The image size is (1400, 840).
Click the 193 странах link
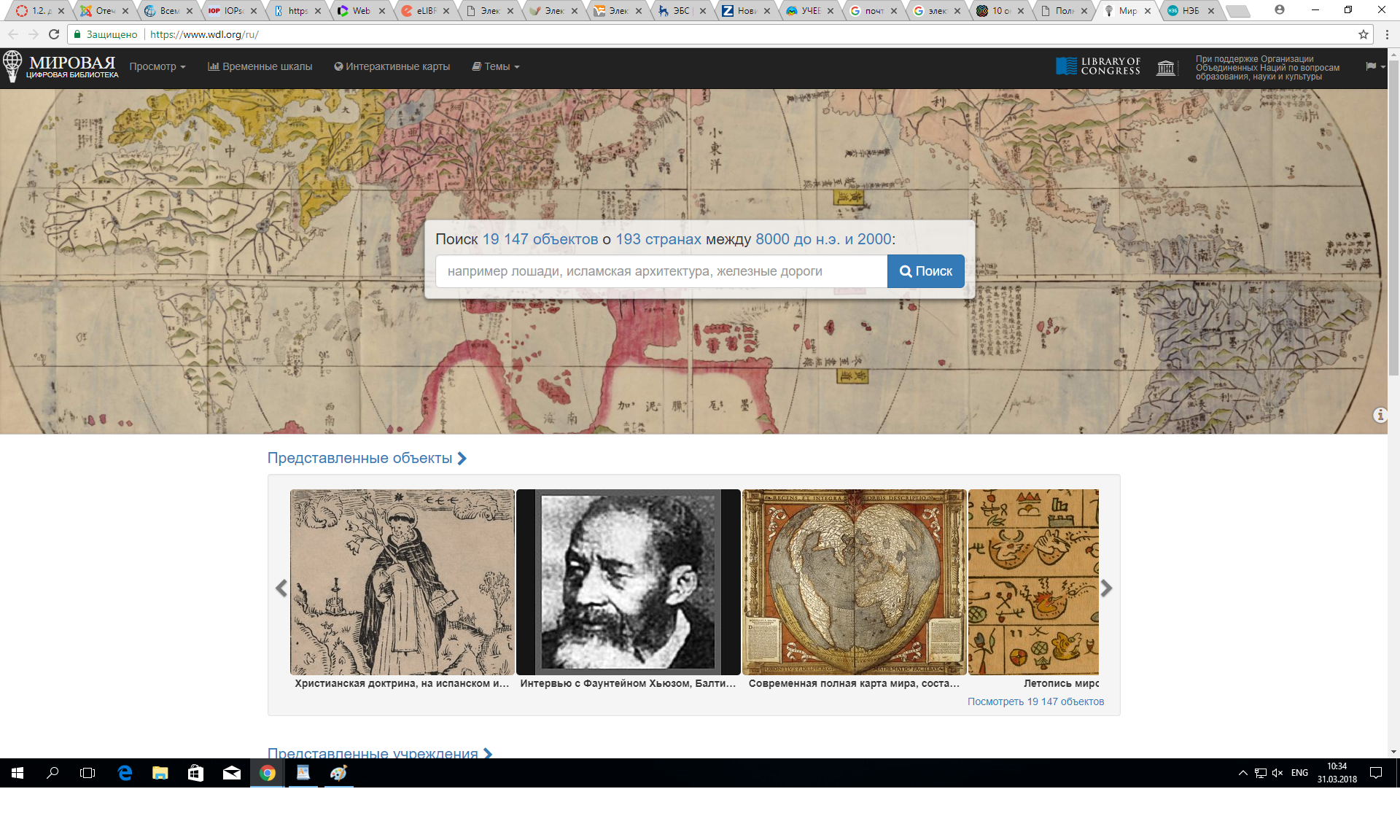click(658, 239)
